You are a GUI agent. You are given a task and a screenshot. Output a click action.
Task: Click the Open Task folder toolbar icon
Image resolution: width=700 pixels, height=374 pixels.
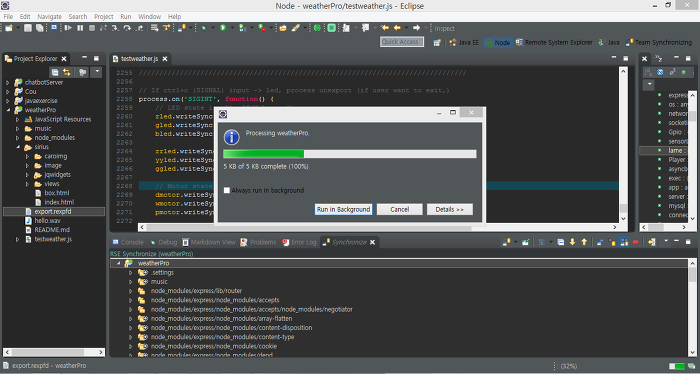pyautogui.click(x=283, y=28)
